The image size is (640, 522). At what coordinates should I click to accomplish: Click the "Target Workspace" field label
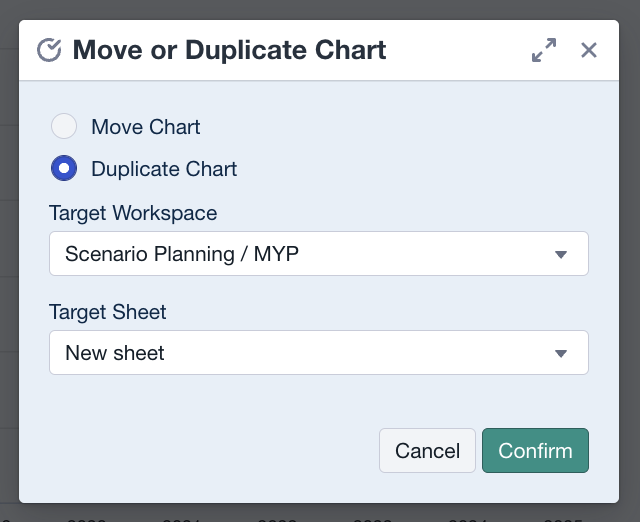pos(133,213)
